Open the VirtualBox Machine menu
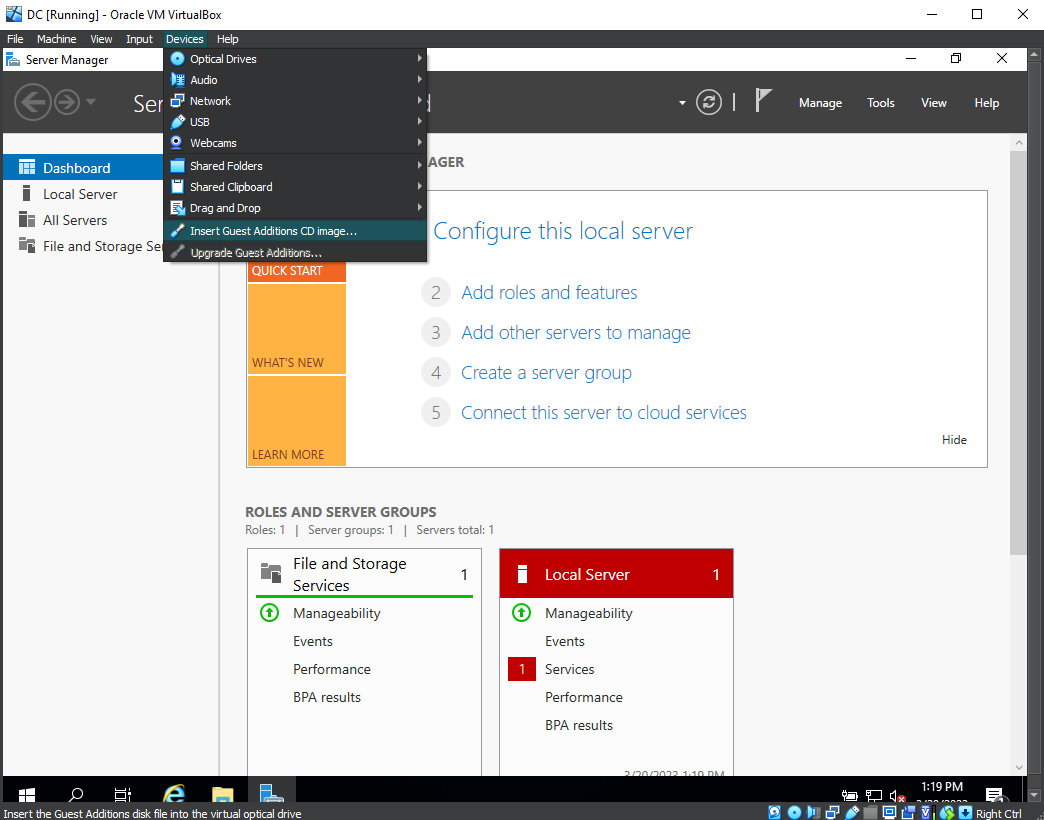The height and width of the screenshot is (820, 1044). (57, 39)
